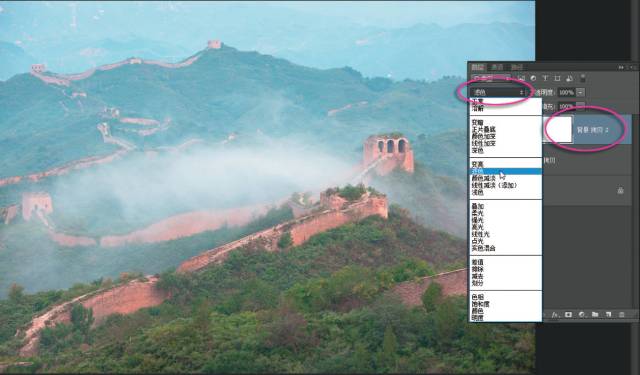Add a layer mask icon

[x=568, y=315]
